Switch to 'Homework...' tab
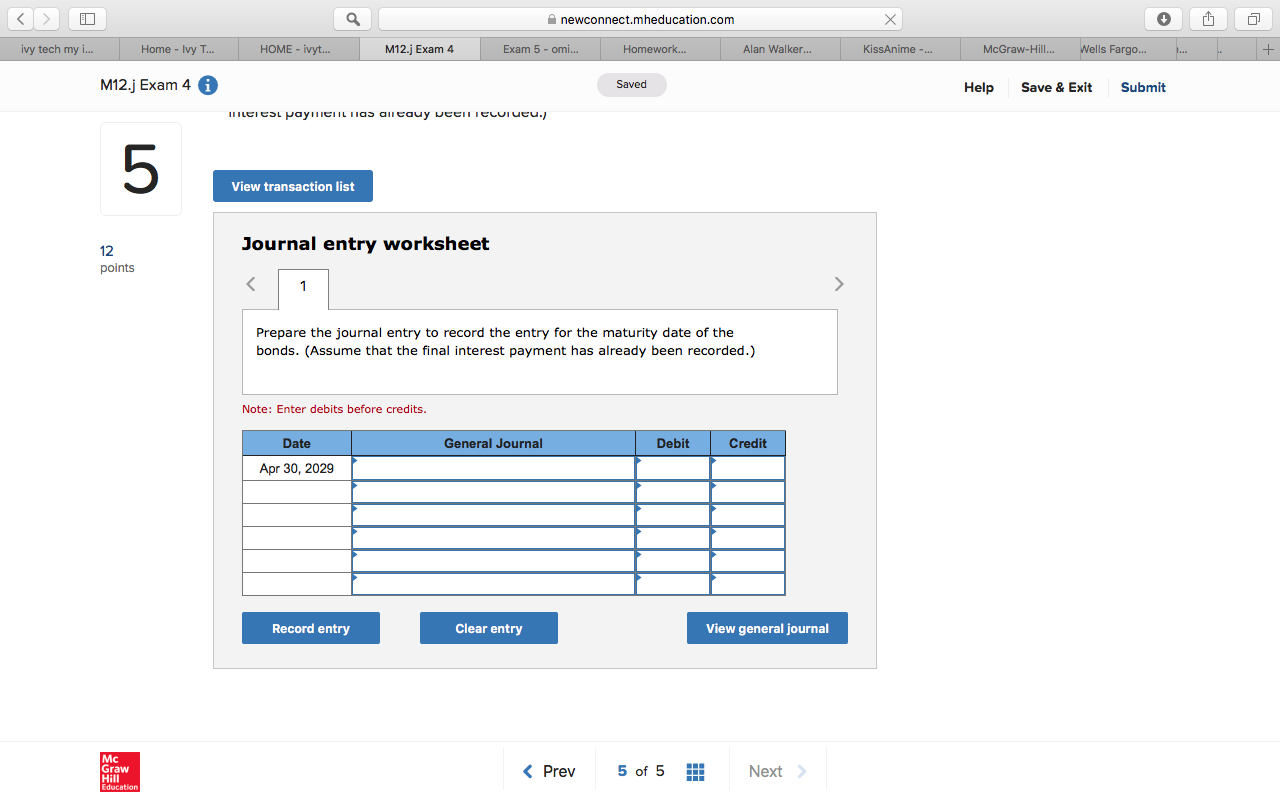 (x=660, y=49)
